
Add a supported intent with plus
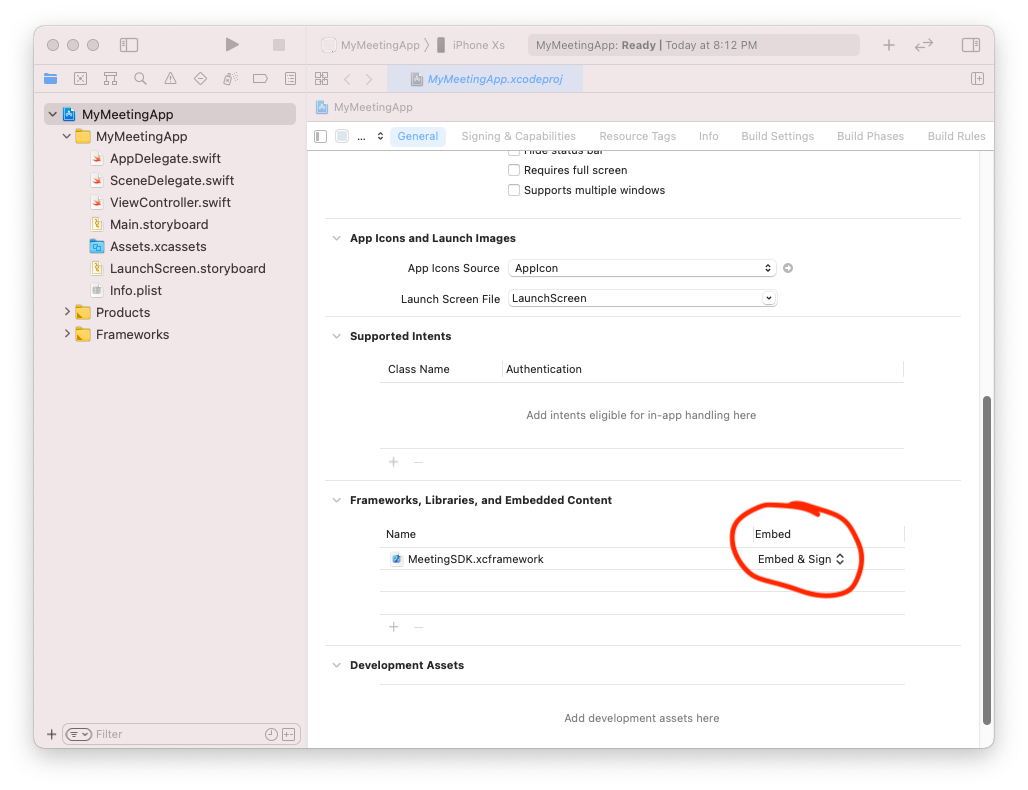(x=393, y=462)
